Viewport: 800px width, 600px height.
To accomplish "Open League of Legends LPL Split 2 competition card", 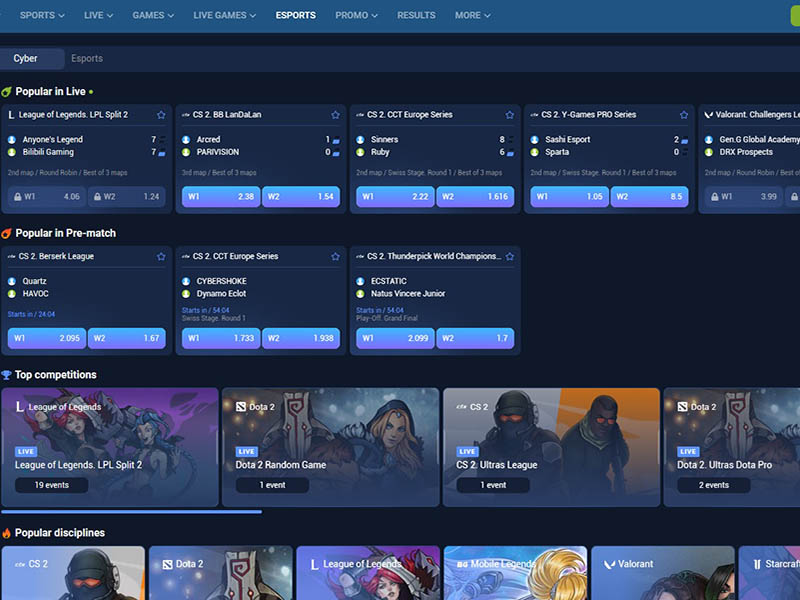I will [x=110, y=447].
